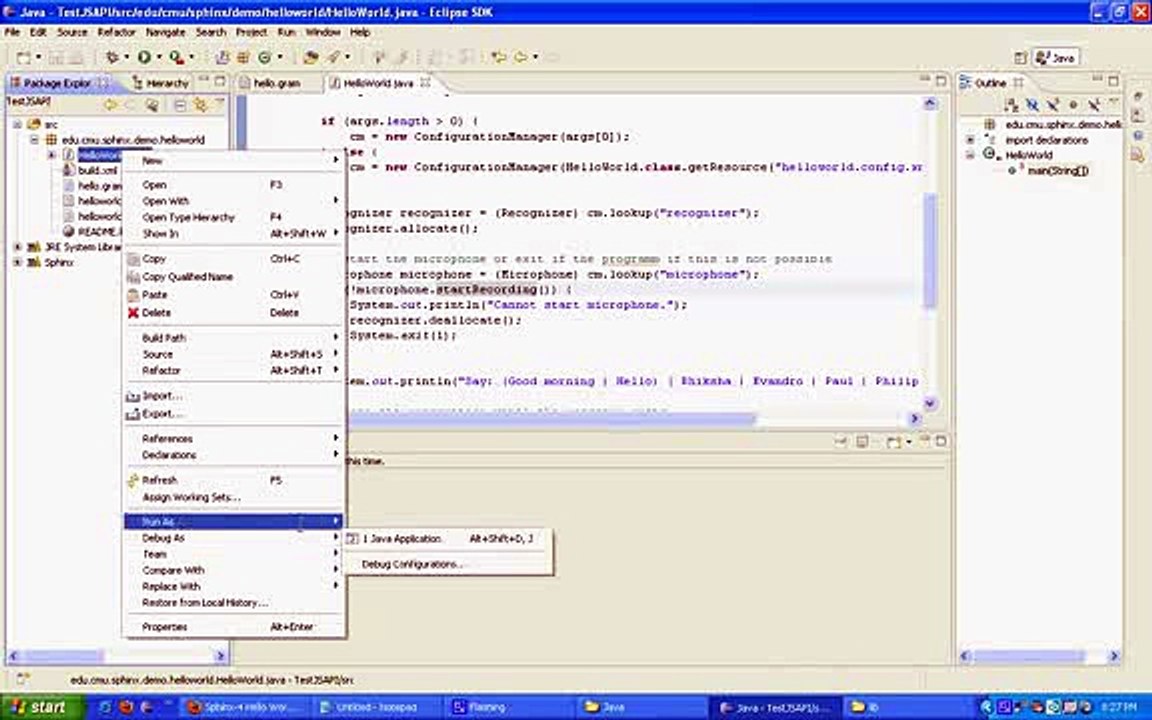Click the New Java Package toolbar icon
This screenshot has width=1152, height=720.
pos(242,57)
